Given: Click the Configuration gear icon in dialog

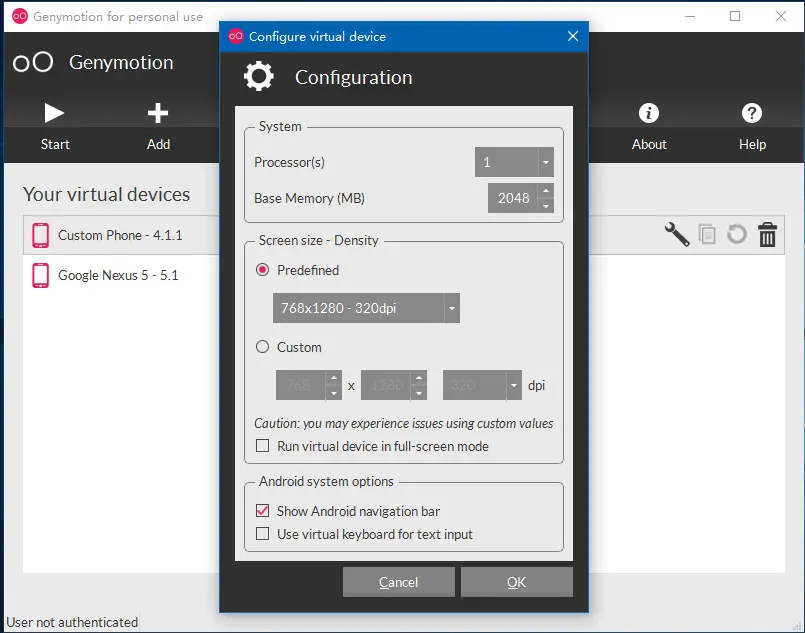Looking at the screenshot, I should (259, 76).
